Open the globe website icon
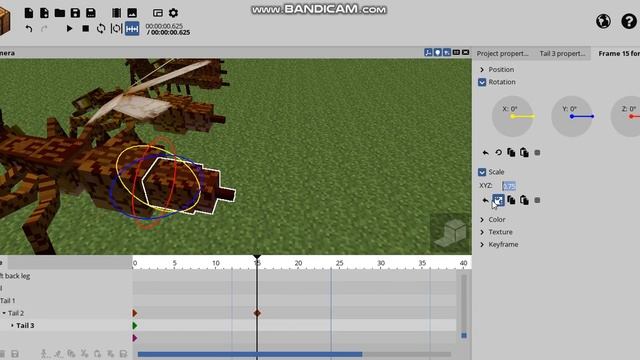Image resolution: width=640 pixels, height=360 pixels. tap(603, 21)
